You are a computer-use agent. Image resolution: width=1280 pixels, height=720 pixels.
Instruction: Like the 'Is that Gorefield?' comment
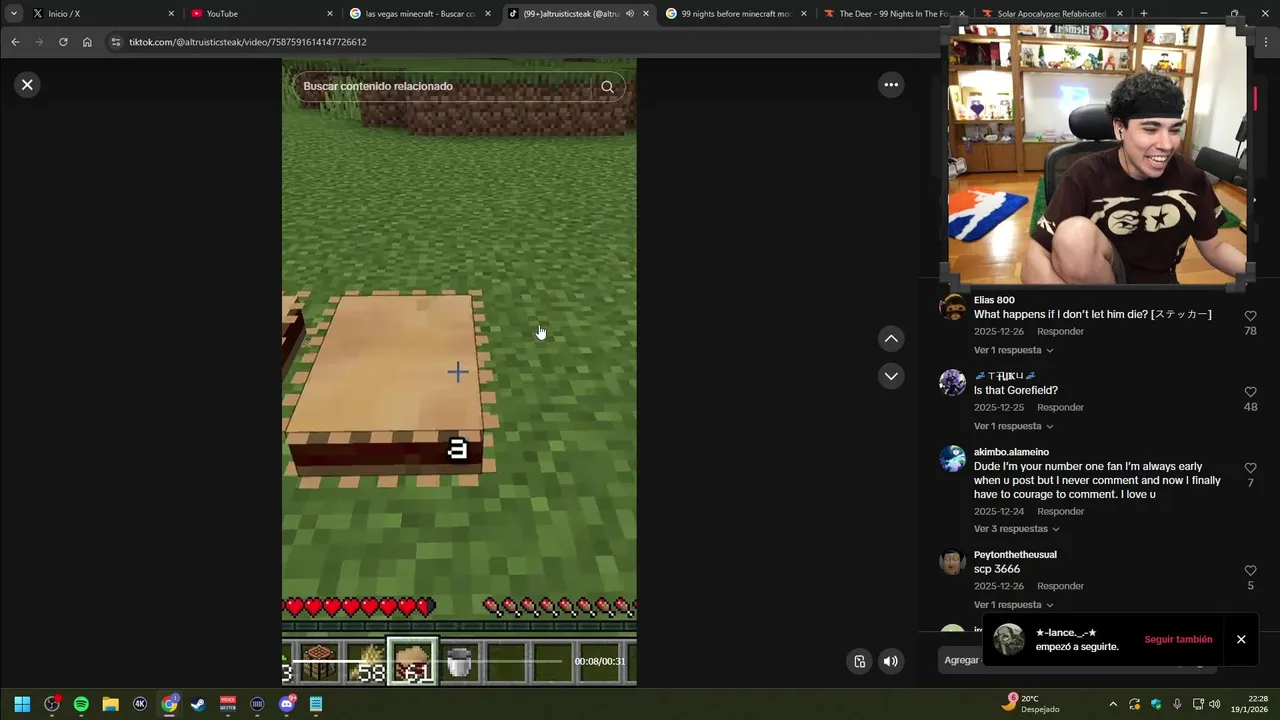[x=1250, y=392]
